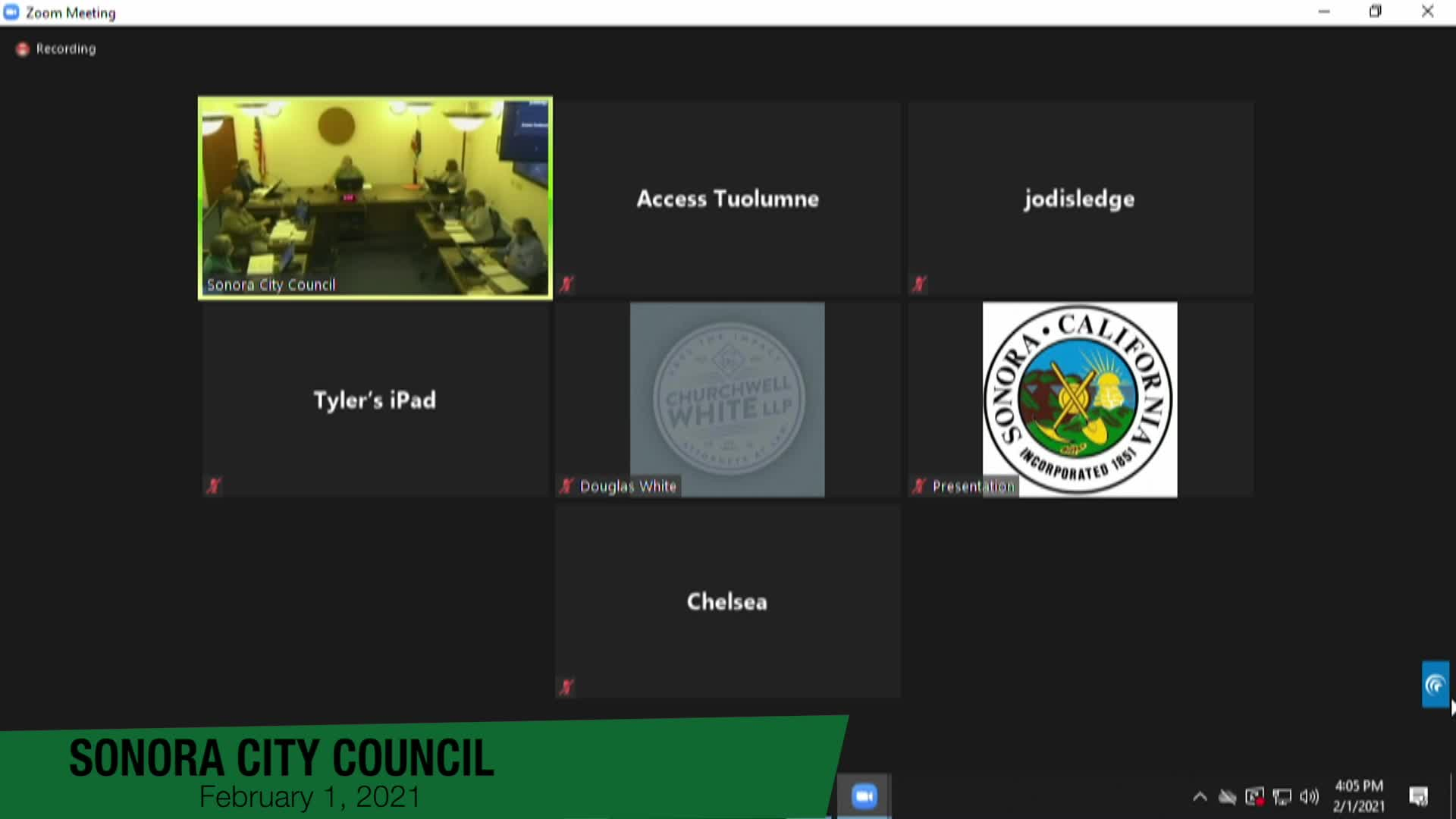Select the Churchwell White LLP video tile
This screenshot has height=819, width=1456.
[x=726, y=400]
